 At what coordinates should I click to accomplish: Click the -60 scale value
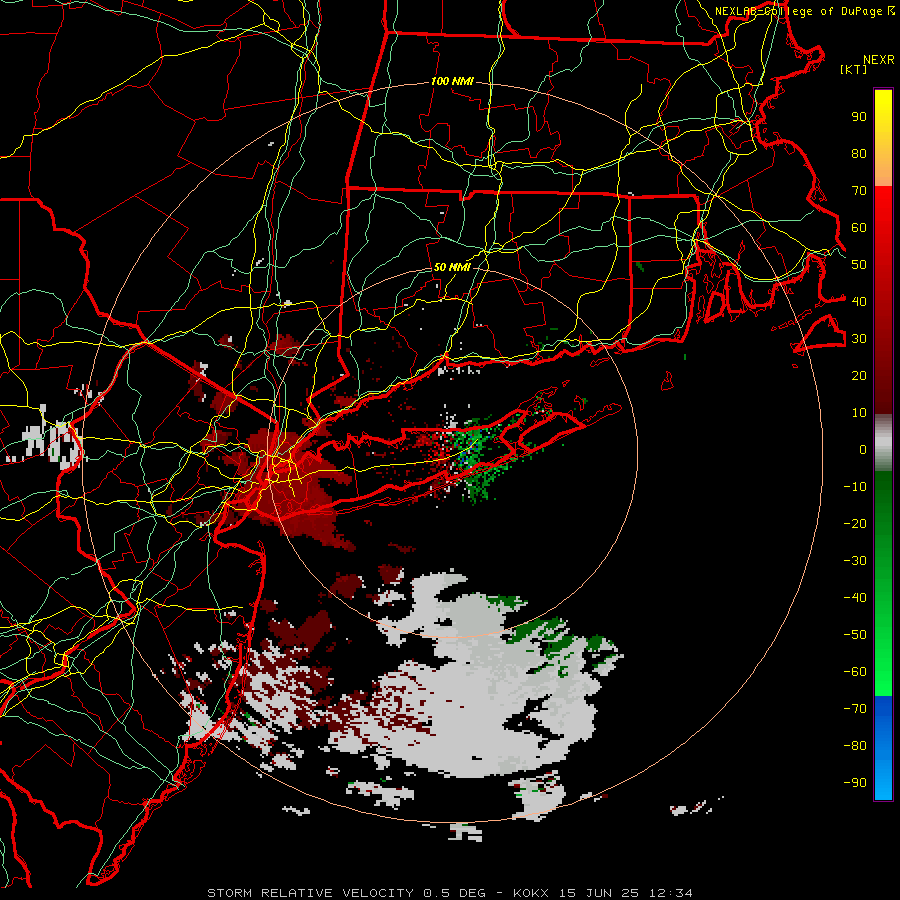tap(855, 672)
